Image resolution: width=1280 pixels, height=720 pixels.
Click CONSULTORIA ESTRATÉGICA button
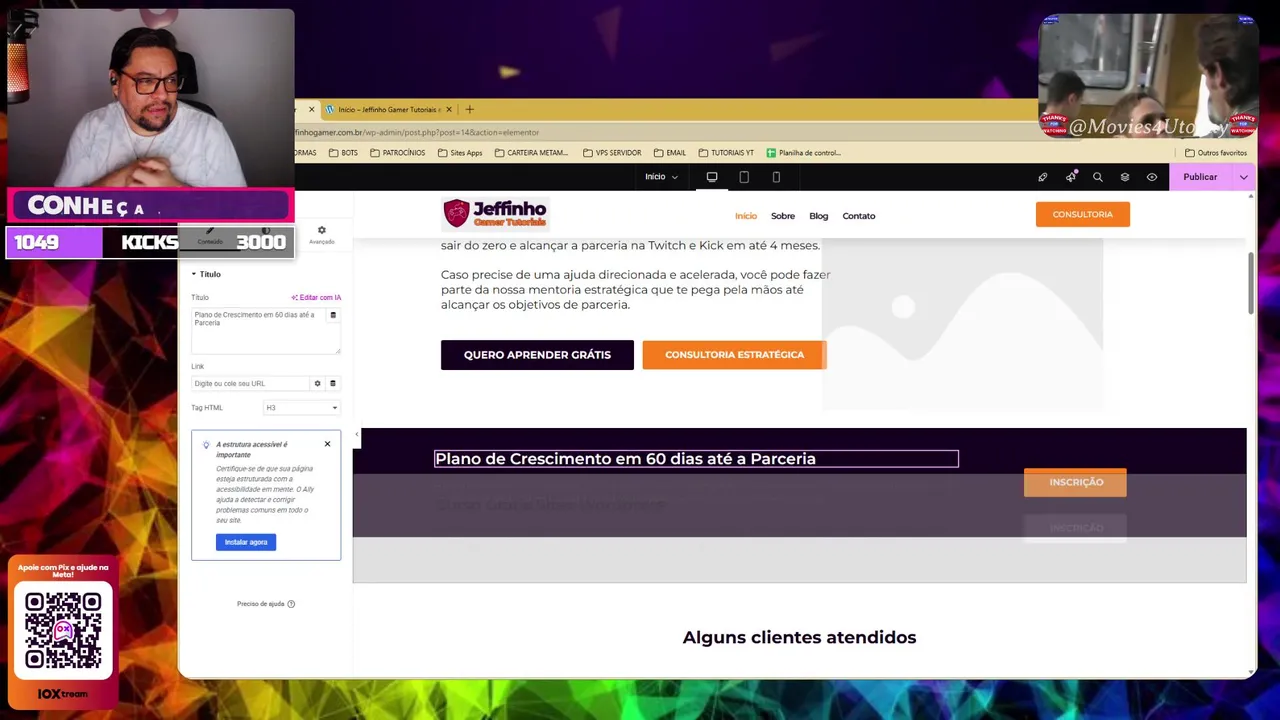tap(734, 355)
